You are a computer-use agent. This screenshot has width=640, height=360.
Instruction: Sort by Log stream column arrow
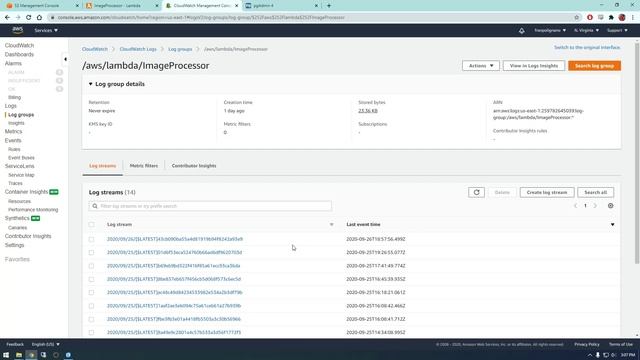(331, 224)
